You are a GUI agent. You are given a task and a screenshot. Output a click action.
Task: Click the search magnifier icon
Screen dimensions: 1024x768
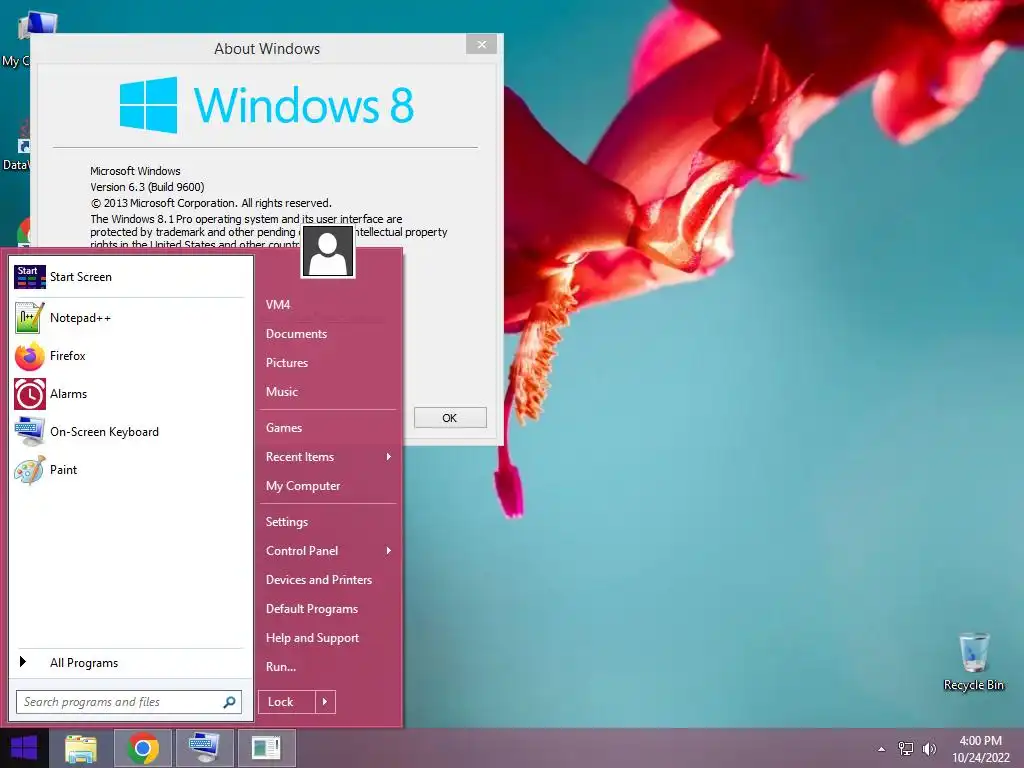pyautogui.click(x=229, y=702)
